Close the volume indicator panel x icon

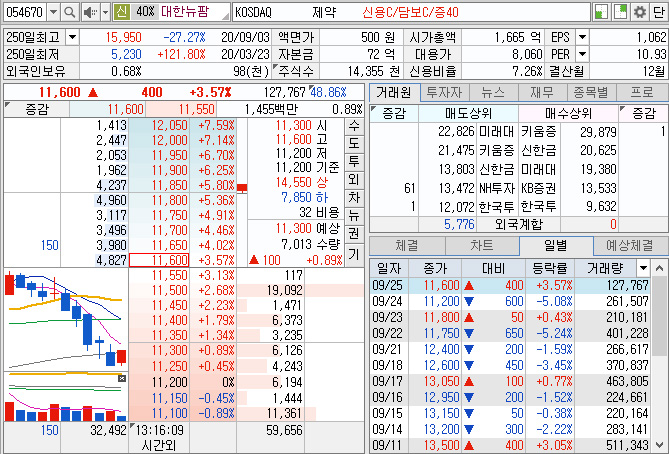pyautogui.click(x=122, y=378)
